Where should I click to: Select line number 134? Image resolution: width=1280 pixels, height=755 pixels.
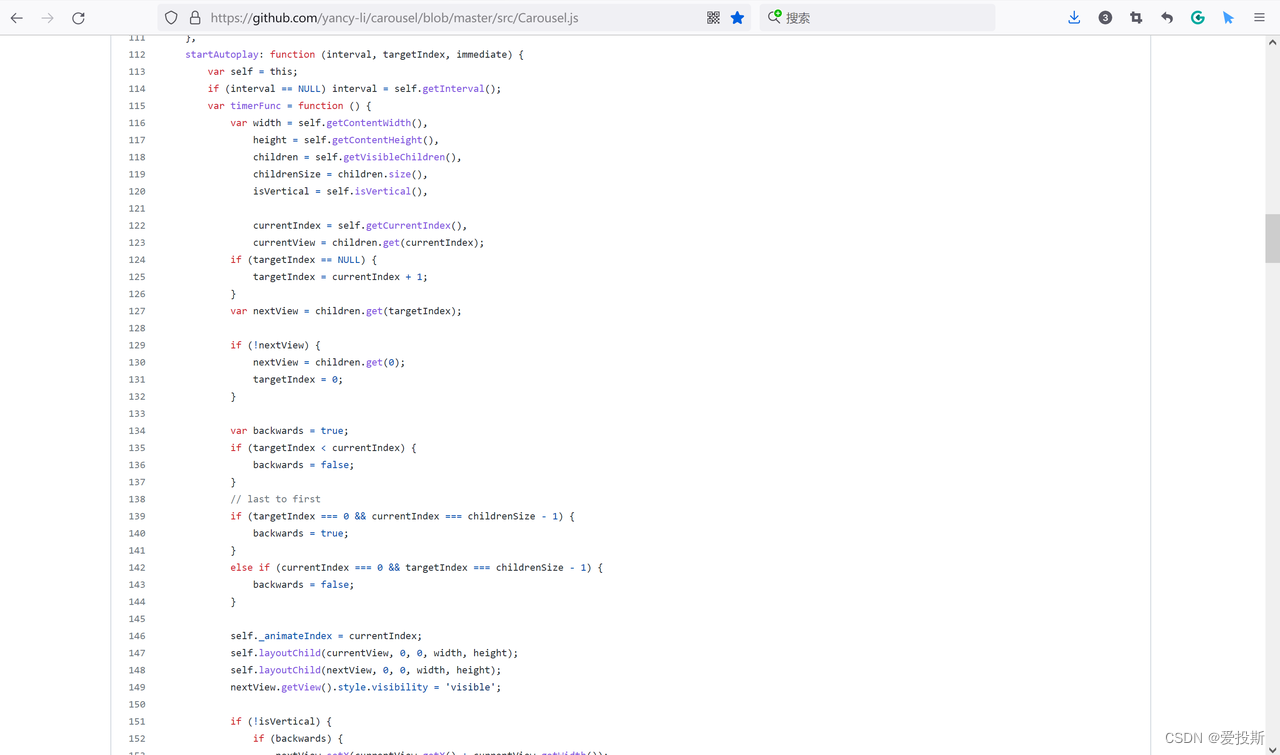[x=137, y=431]
